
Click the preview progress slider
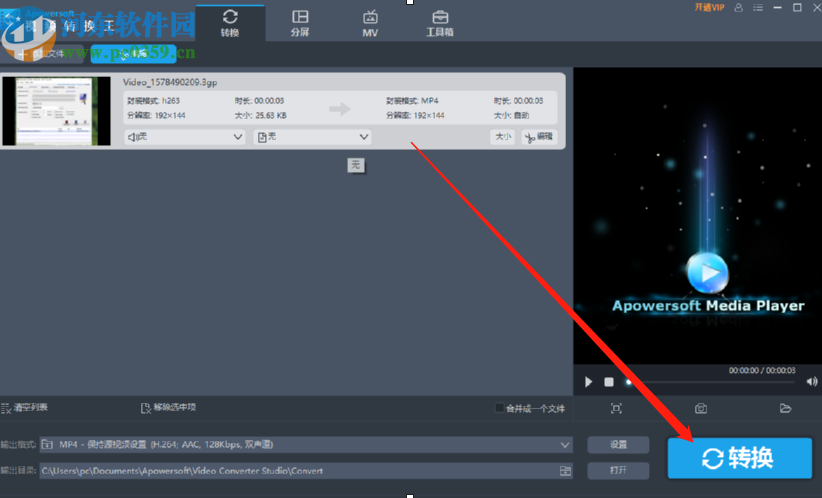[x=711, y=382]
